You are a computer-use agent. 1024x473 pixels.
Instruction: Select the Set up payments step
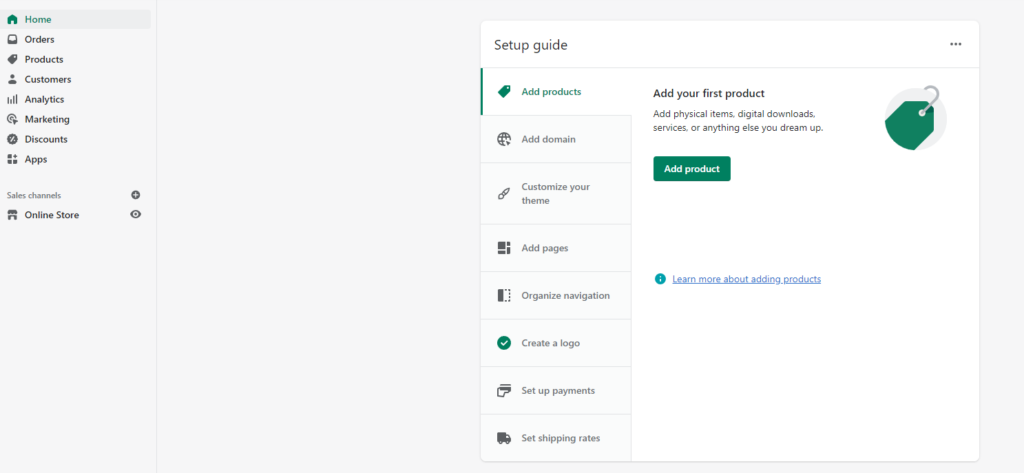(556, 391)
